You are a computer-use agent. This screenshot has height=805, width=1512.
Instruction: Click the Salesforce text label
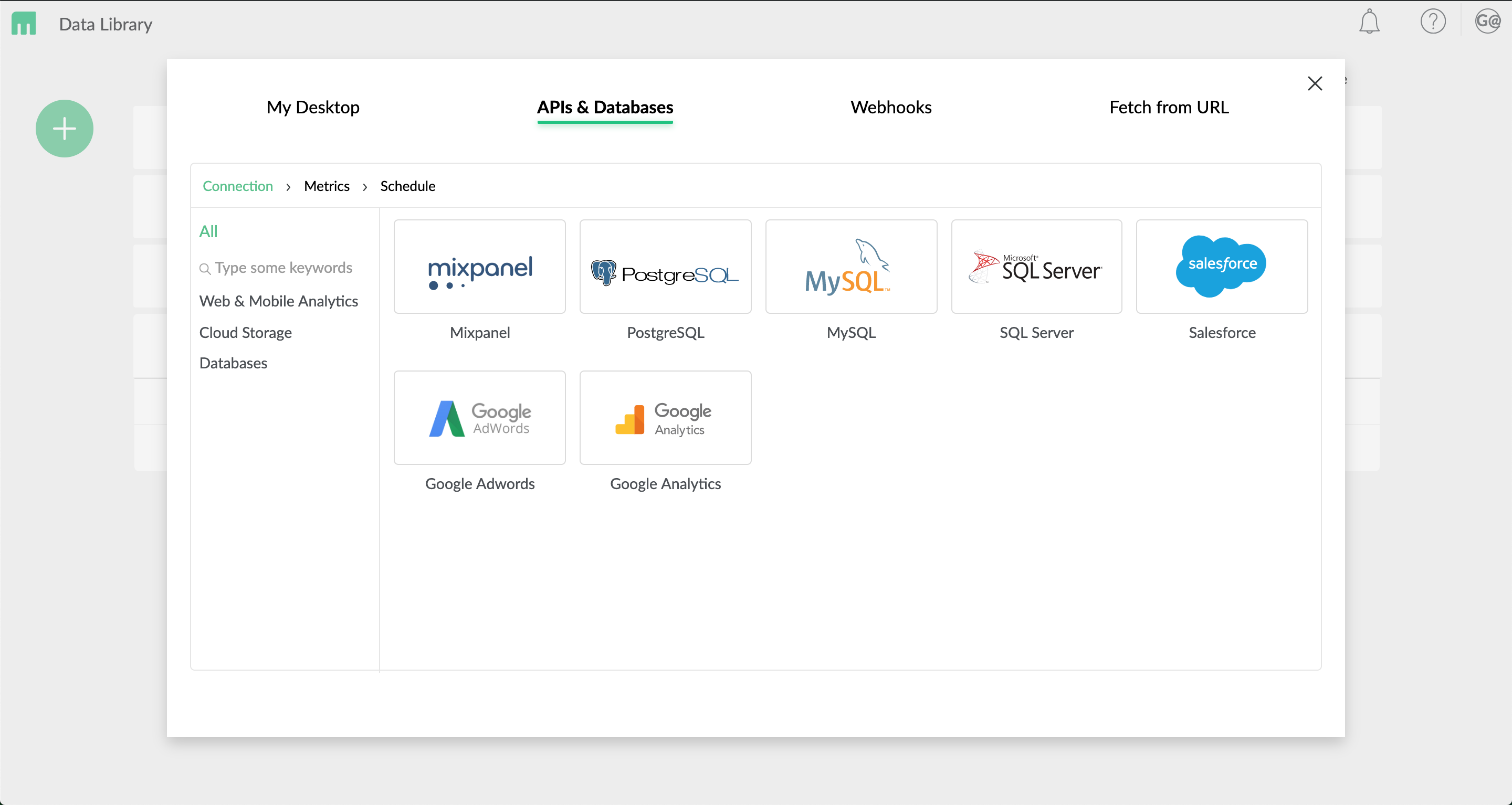point(1222,333)
